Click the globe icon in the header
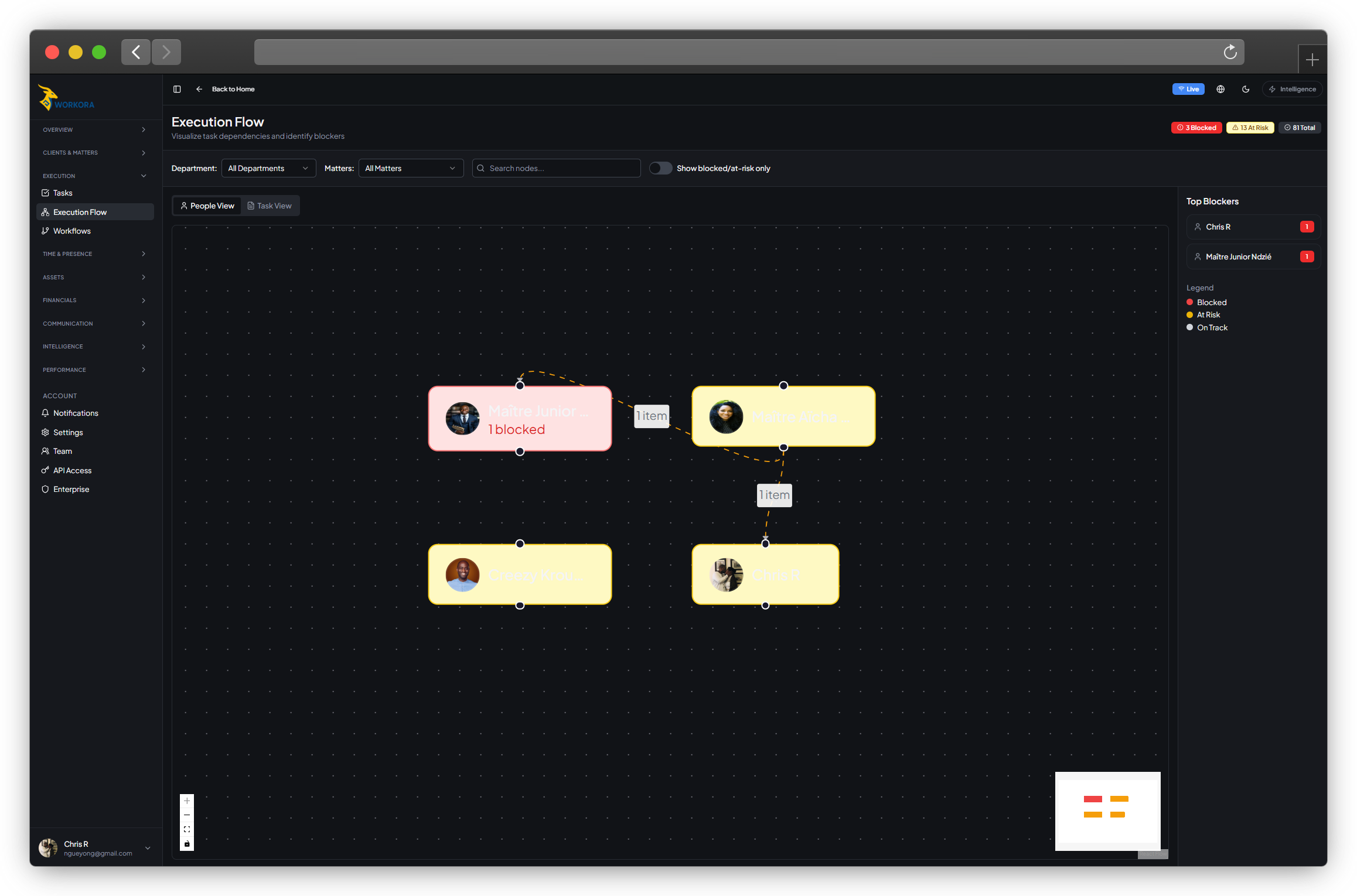The height and width of the screenshot is (896, 1357). [1220, 89]
